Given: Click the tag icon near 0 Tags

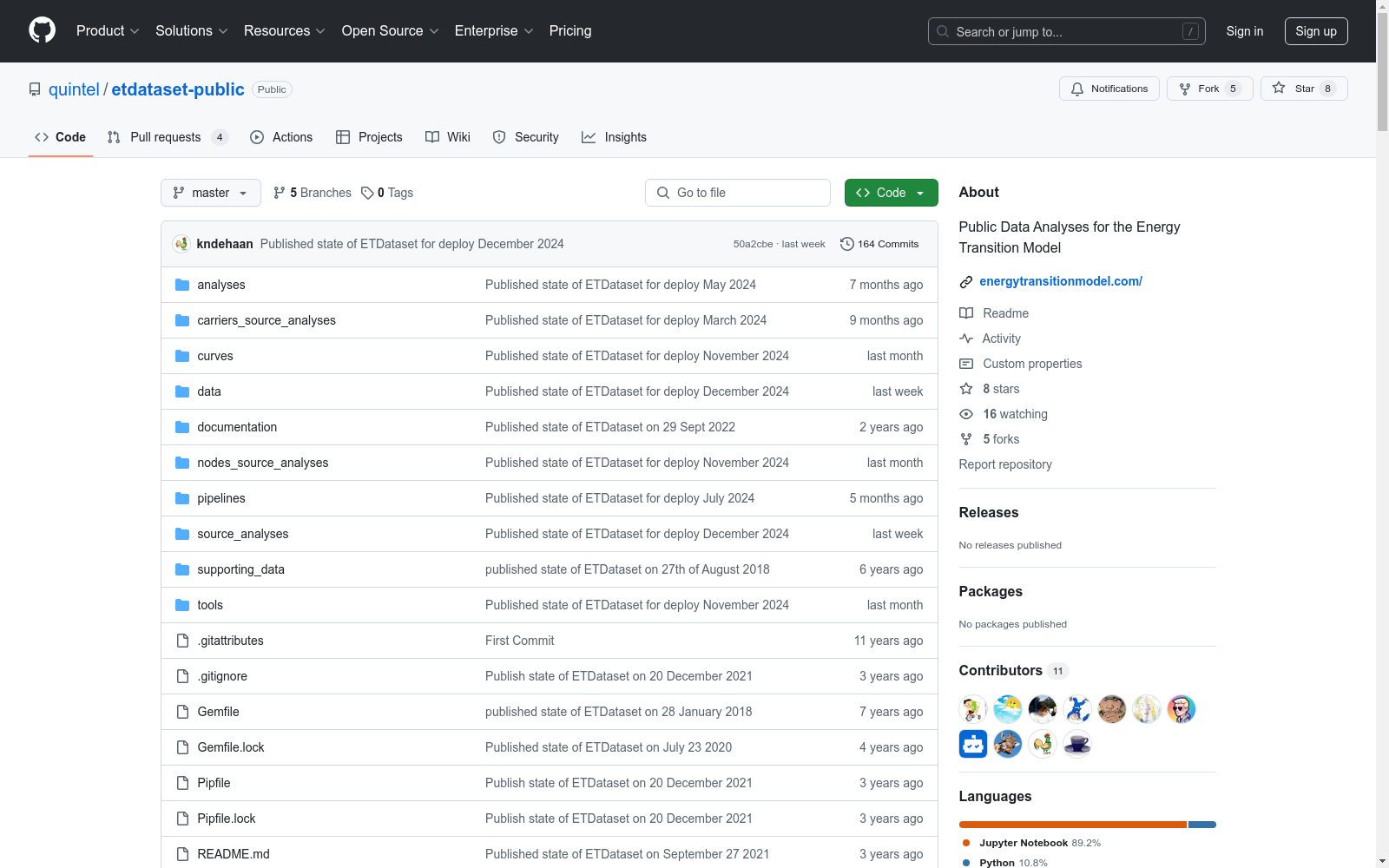Looking at the screenshot, I should [x=367, y=193].
